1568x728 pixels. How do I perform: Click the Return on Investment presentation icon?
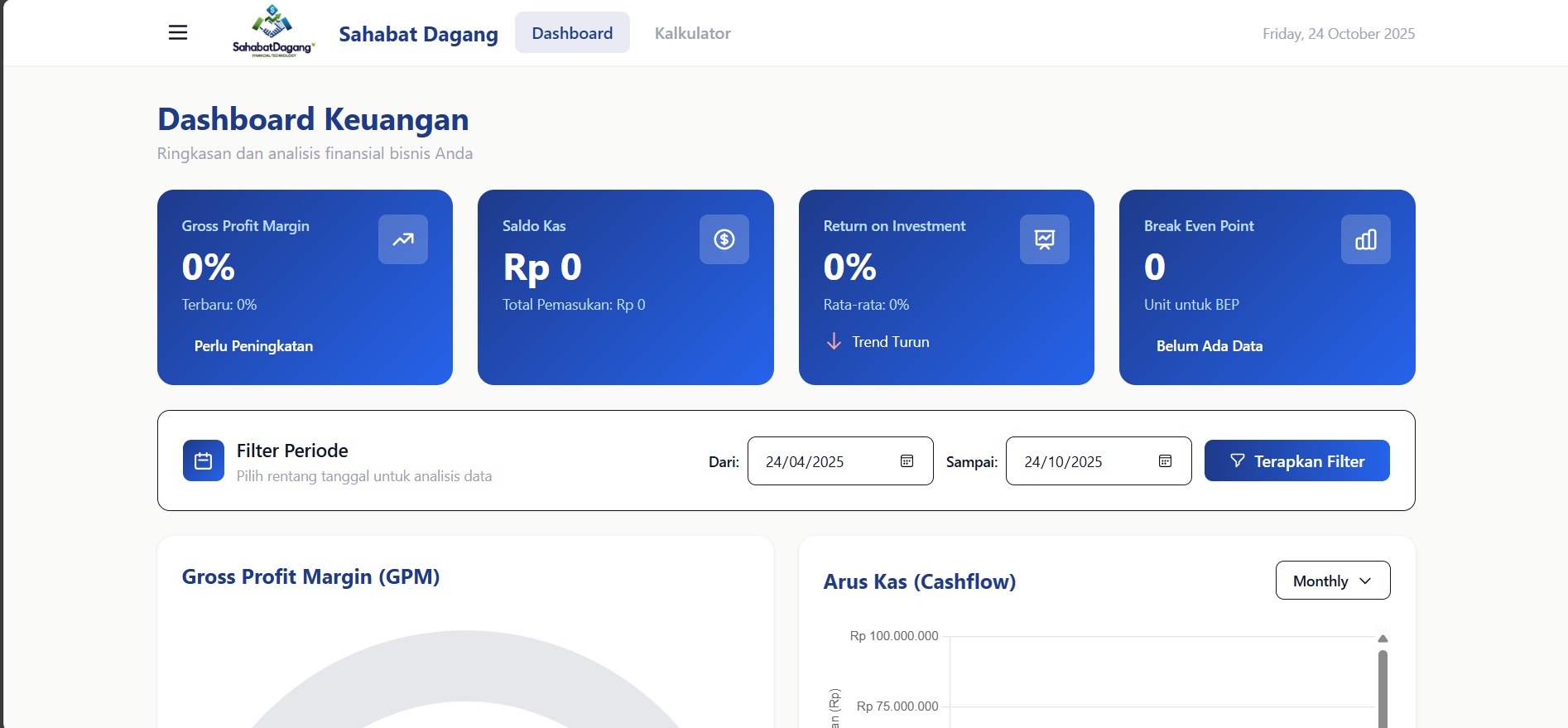tap(1045, 239)
